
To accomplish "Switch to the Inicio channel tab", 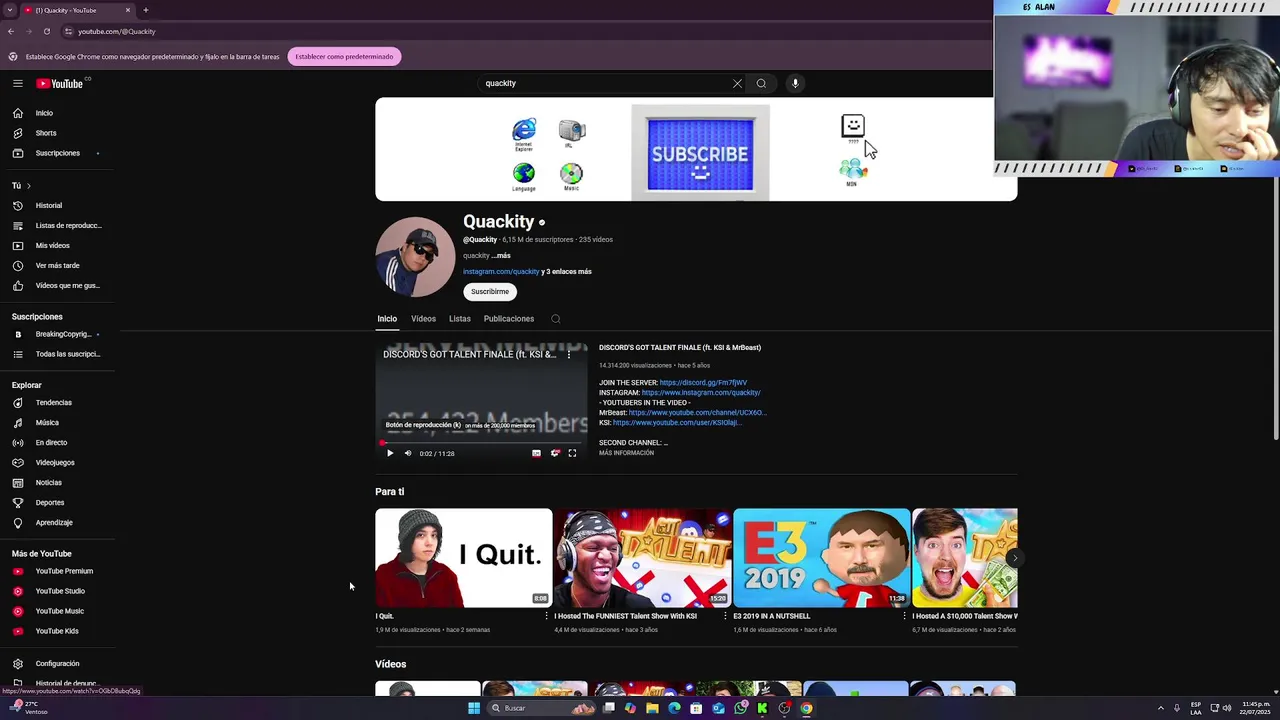I will click(x=387, y=319).
